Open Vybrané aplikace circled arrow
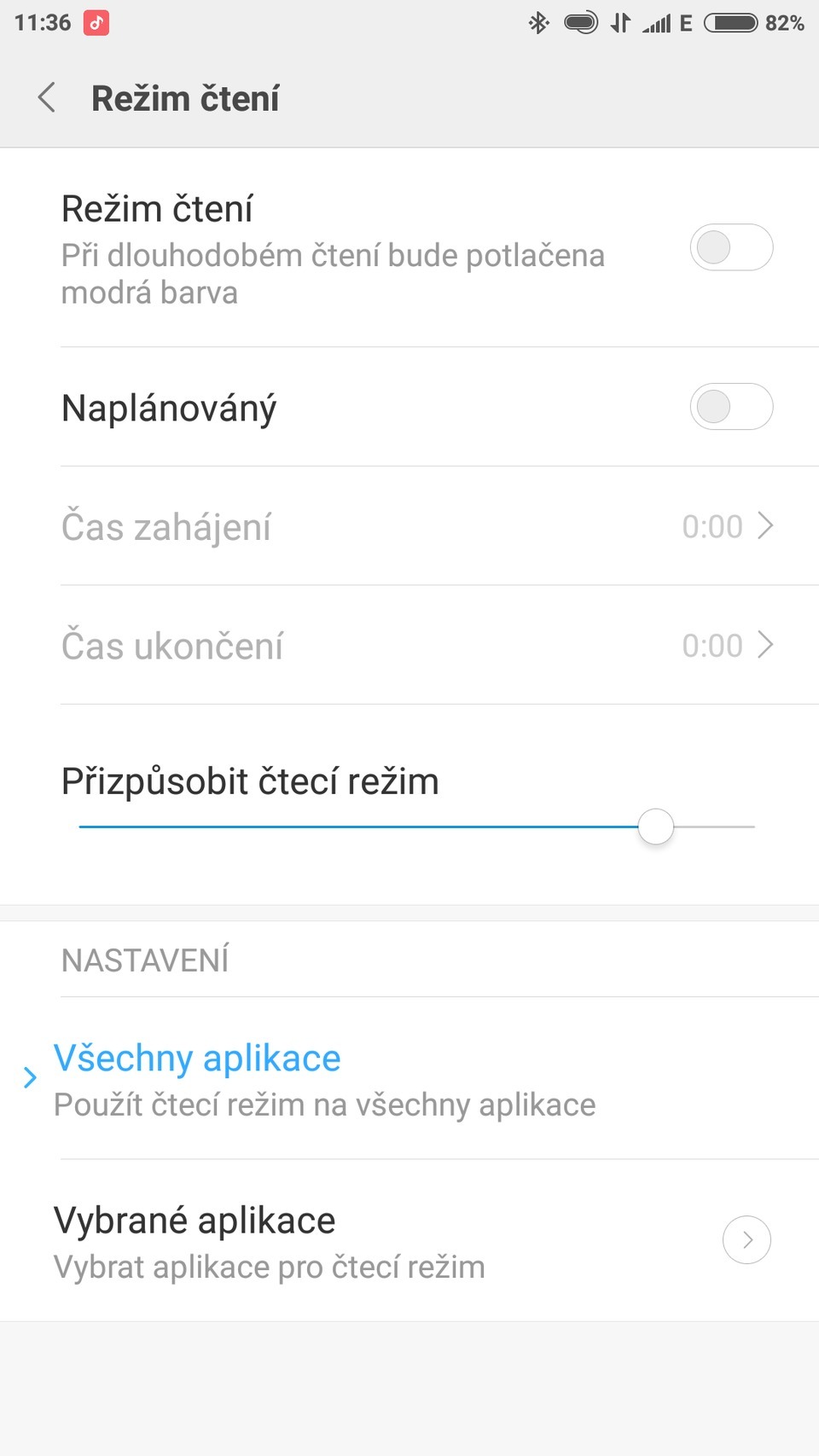This screenshot has width=819, height=1456. click(746, 1239)
